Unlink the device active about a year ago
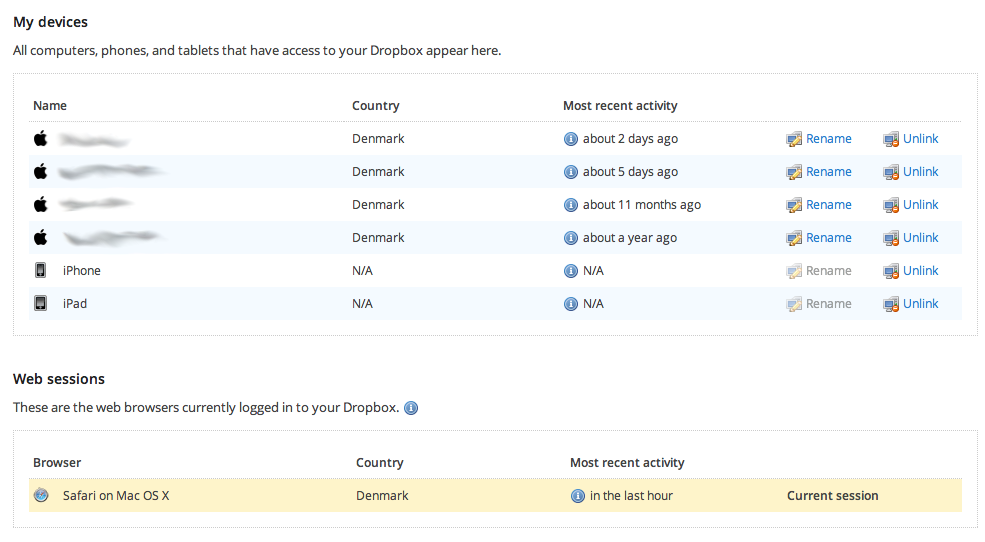Viewport: 985px width, 542px height. 920,238
